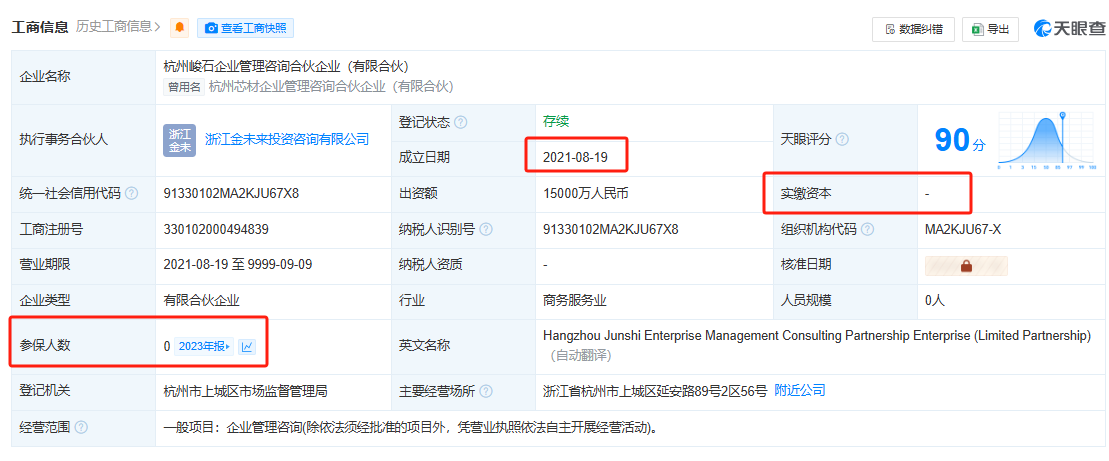Click the 存续 status text
Viewport: 1109px width, 461px height.
tap(556, 122)
